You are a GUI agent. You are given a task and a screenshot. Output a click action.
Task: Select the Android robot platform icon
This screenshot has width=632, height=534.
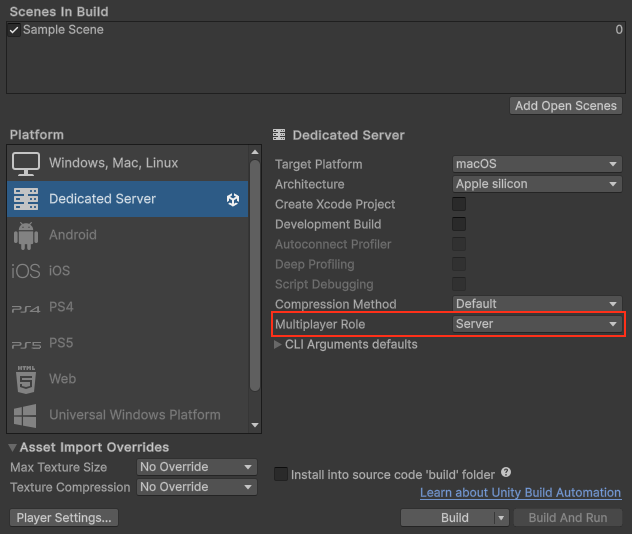click(x=26, y=235)
